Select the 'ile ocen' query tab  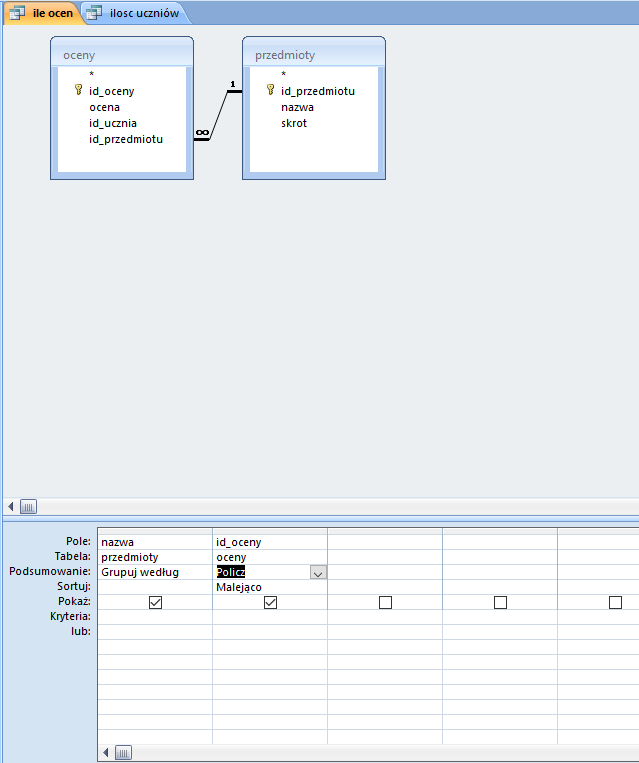[51, 13]
